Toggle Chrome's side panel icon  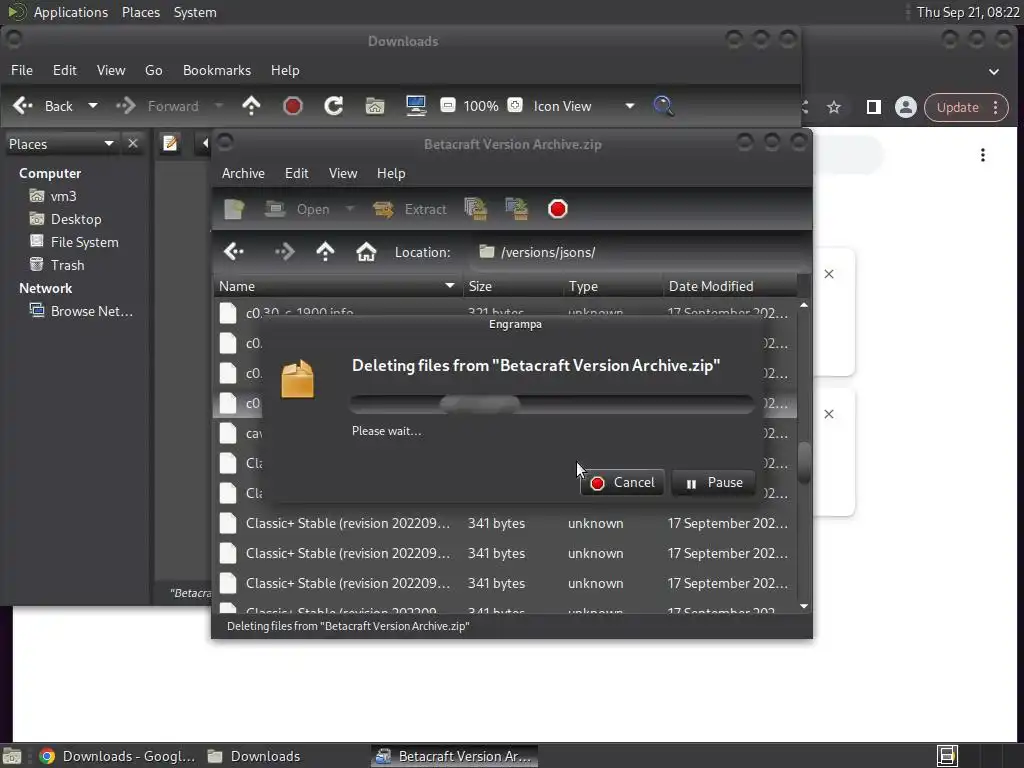point(873,107)
